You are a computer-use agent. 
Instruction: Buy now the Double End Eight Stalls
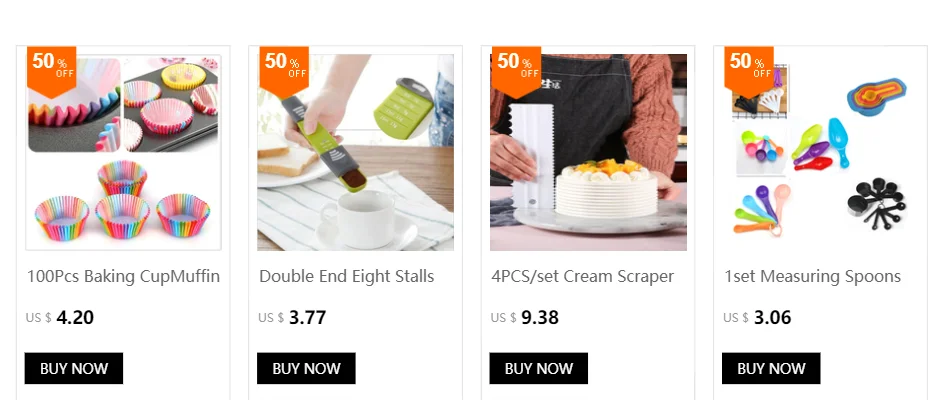(306, 368)
